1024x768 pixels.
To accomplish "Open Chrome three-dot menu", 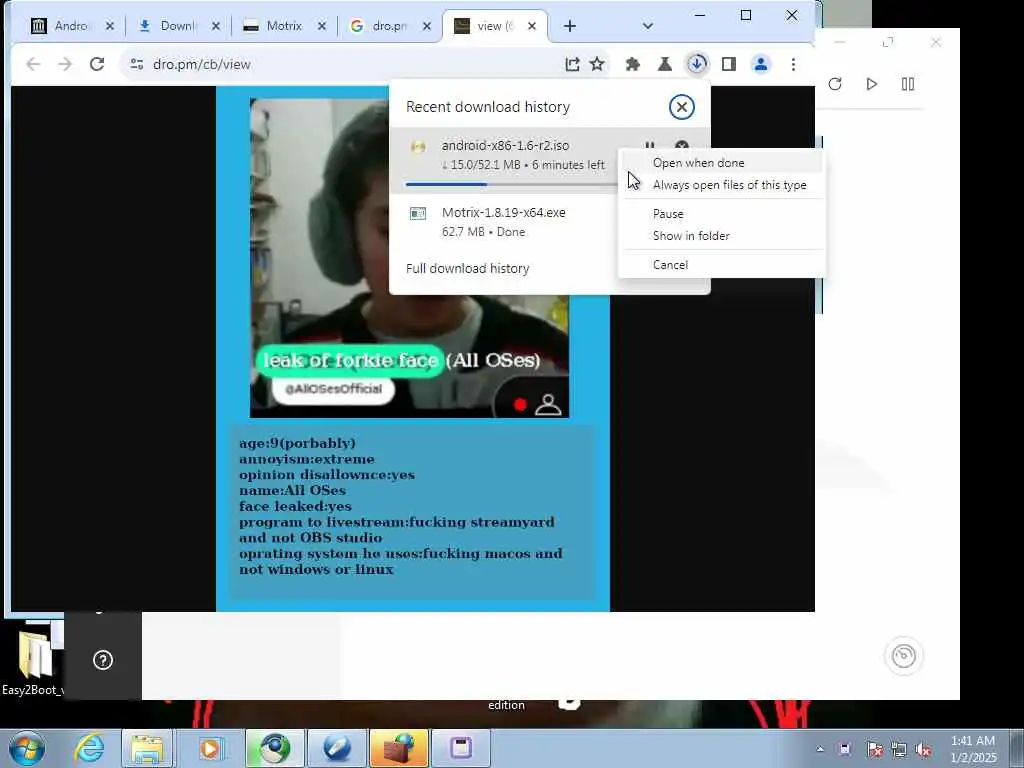I will (x=793, y=64).
